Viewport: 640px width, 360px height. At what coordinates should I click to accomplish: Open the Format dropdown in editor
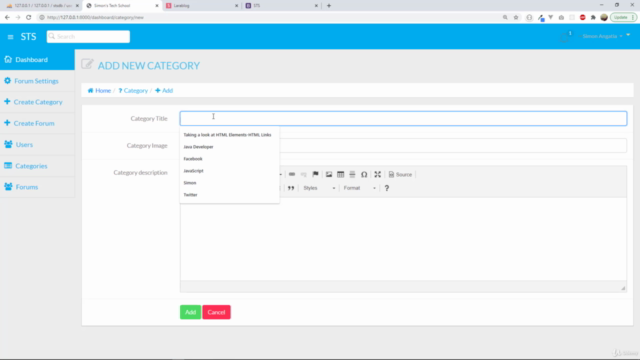(359, 188)
